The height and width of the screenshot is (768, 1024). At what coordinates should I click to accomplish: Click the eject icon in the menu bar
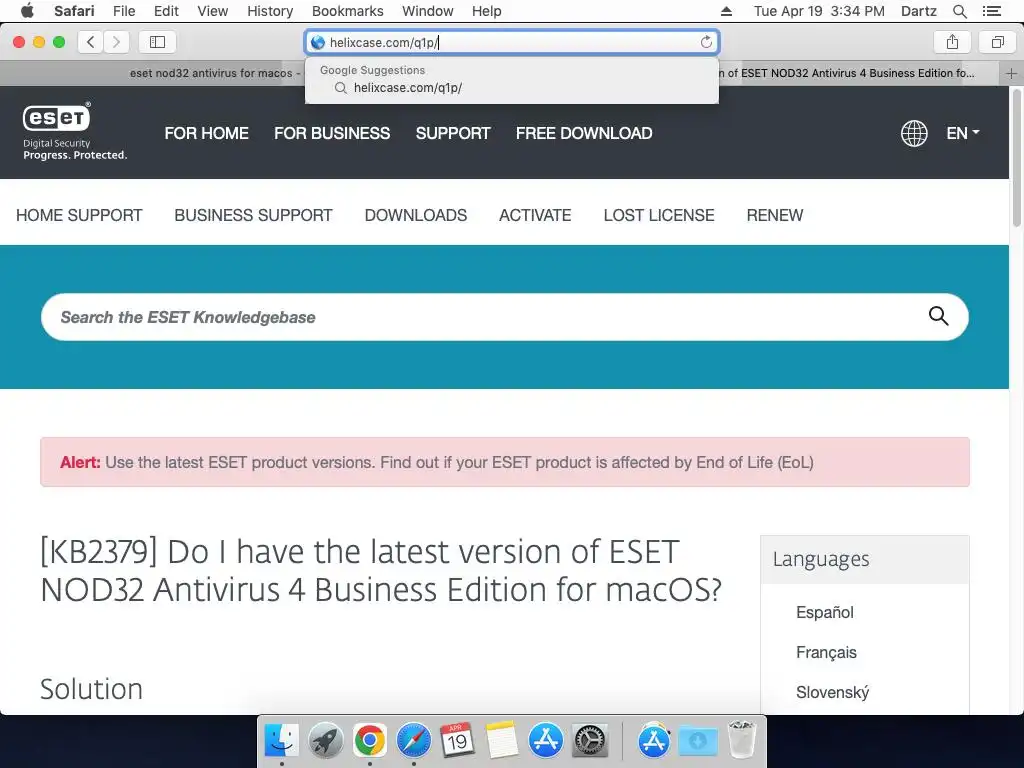click(726, 11)
